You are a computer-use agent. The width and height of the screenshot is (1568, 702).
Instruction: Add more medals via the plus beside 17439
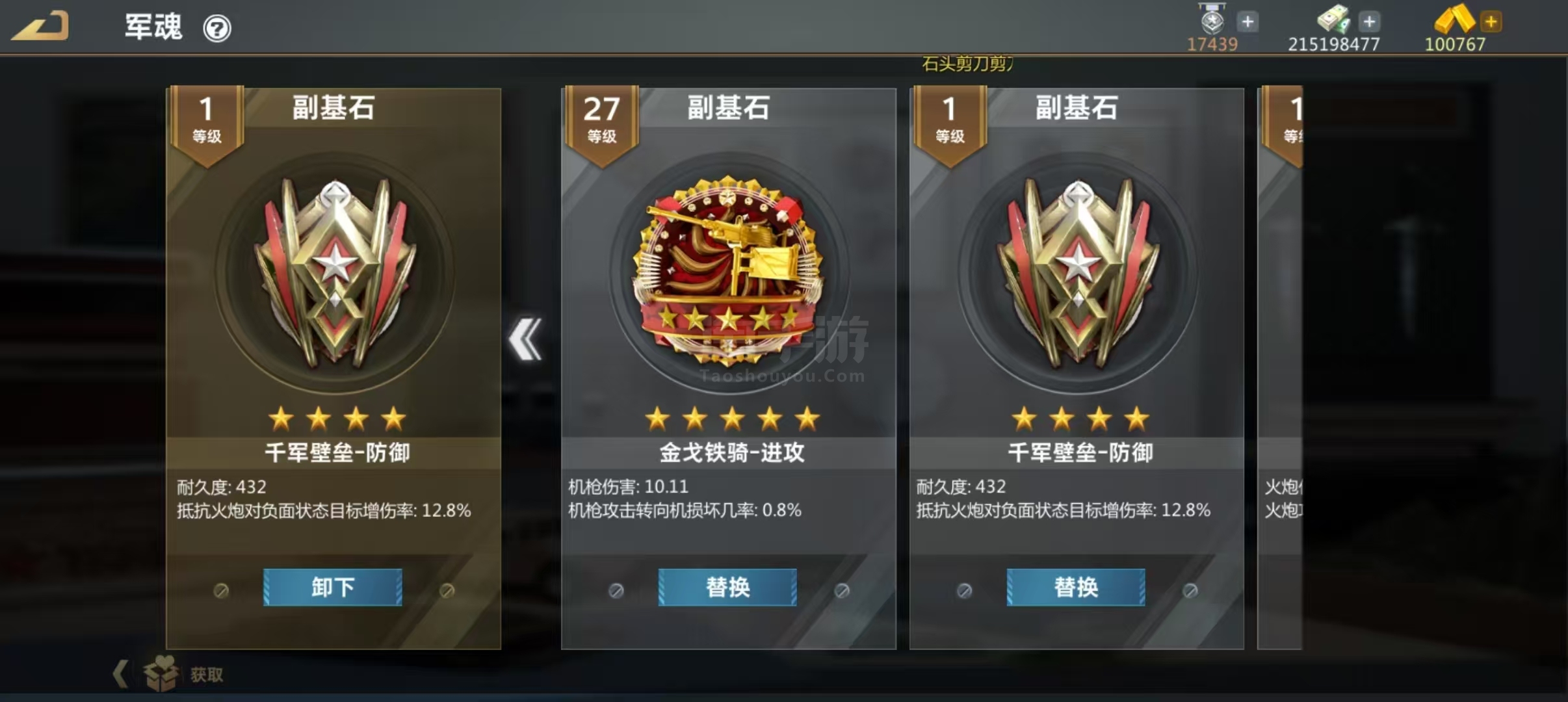point(1248,21)
